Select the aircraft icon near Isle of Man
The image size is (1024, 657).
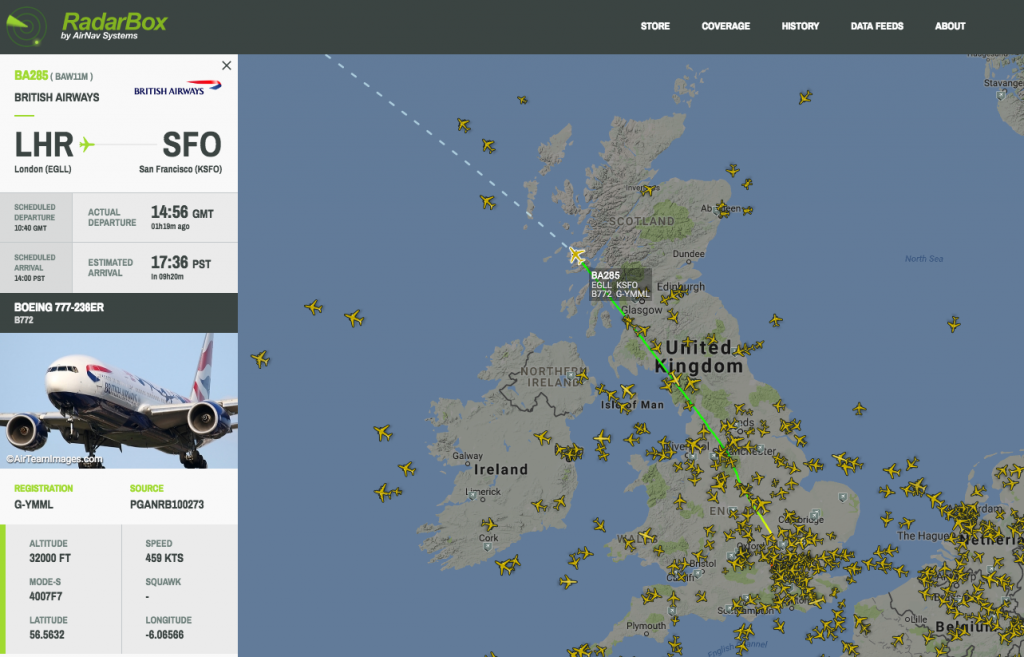pyautogui.click(x=627, y=391)
